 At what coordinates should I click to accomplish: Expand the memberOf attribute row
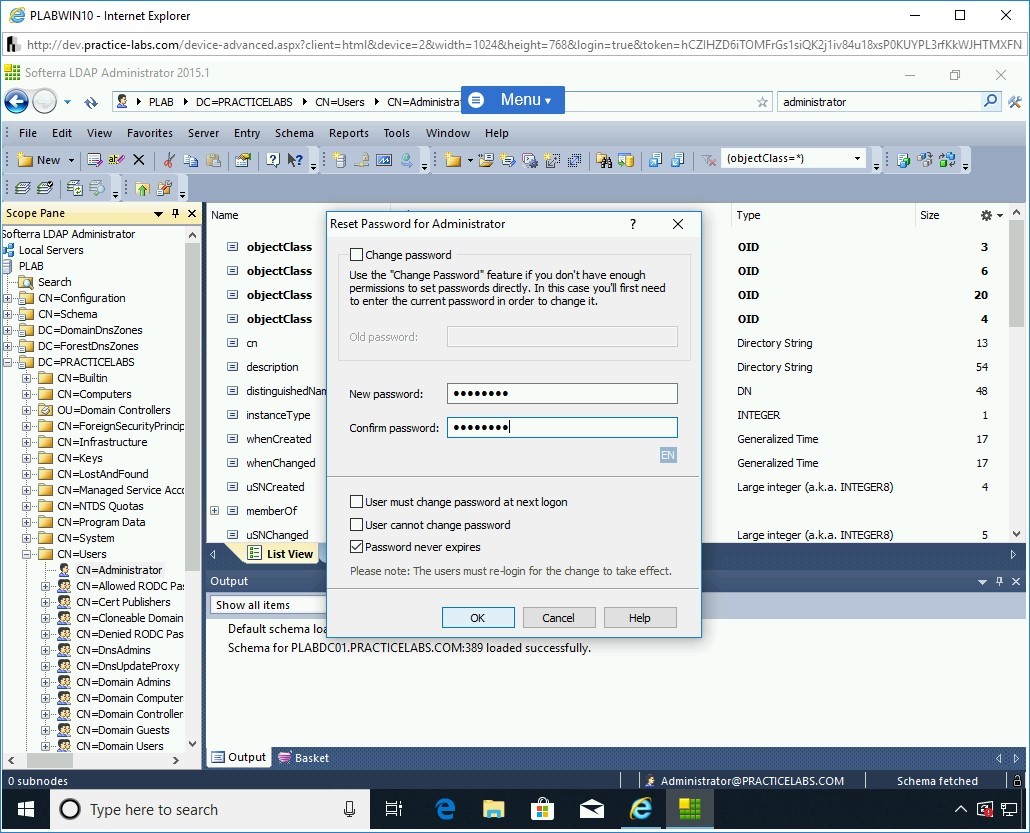214,511
